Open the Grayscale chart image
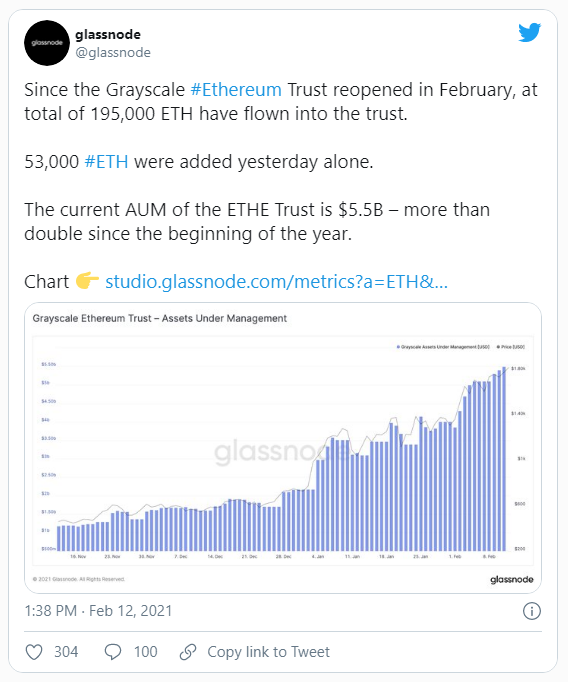568x682 pixels. pos(283,448)
